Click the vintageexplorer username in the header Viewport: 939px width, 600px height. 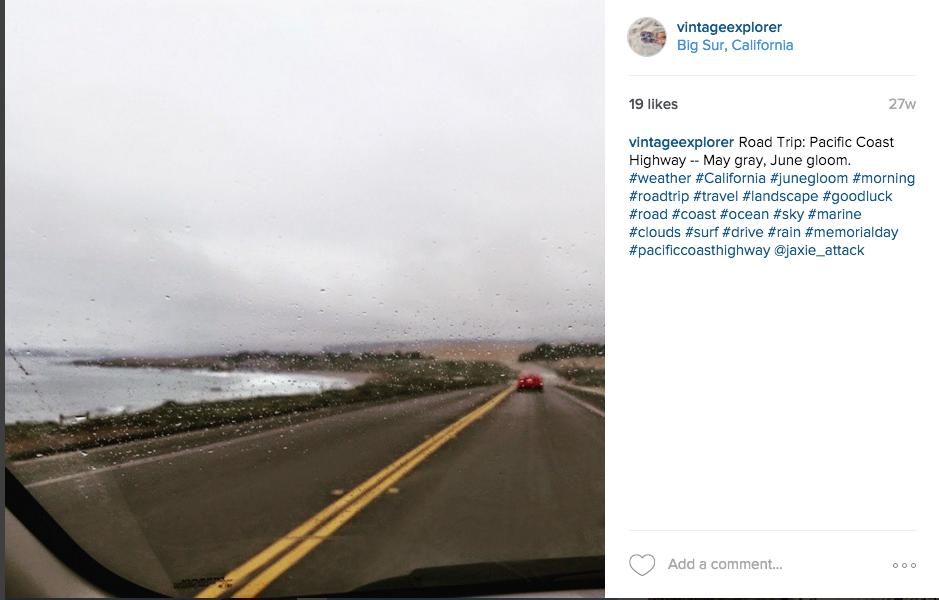(x=729, y=28)
